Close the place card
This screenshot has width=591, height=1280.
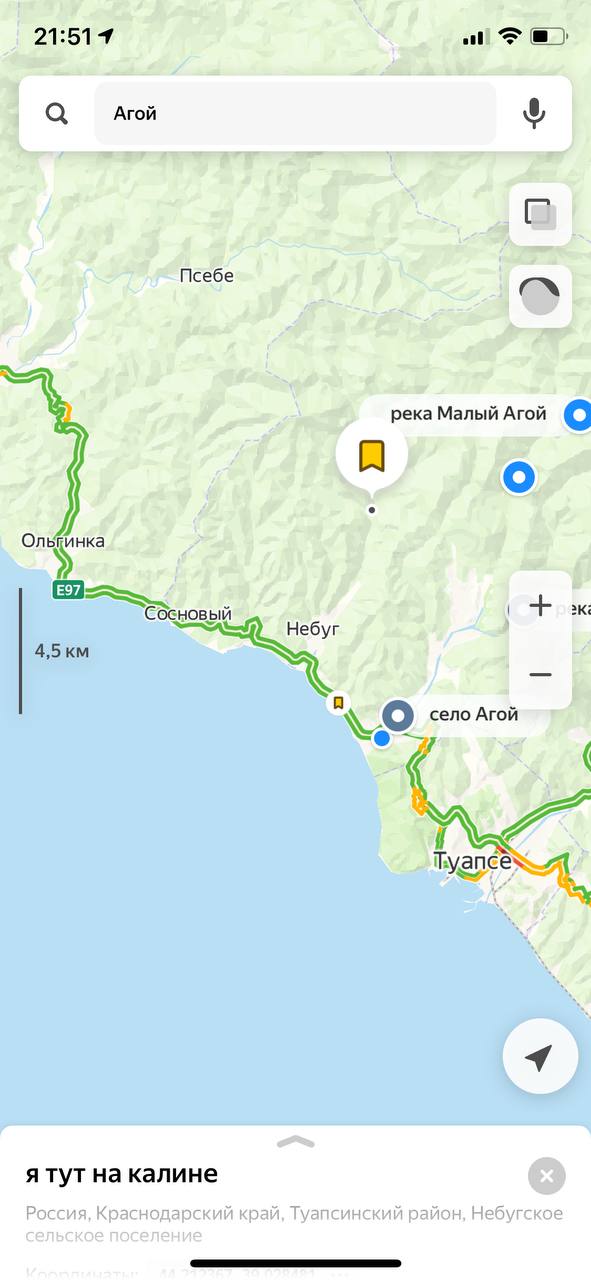coord(547,1176)
